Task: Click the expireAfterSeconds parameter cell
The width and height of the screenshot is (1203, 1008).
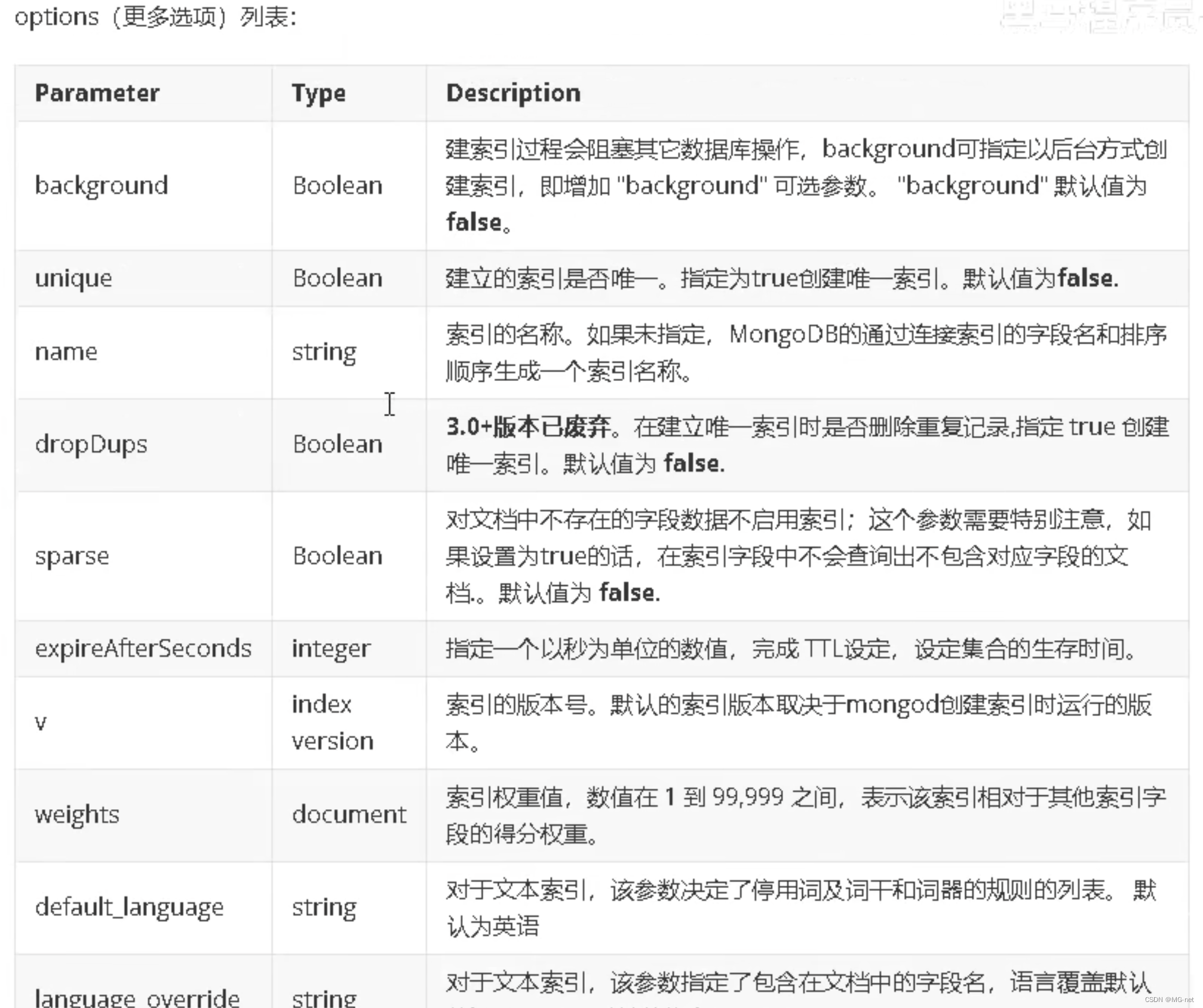Action: pyautogui.click(x=143, y=649)
